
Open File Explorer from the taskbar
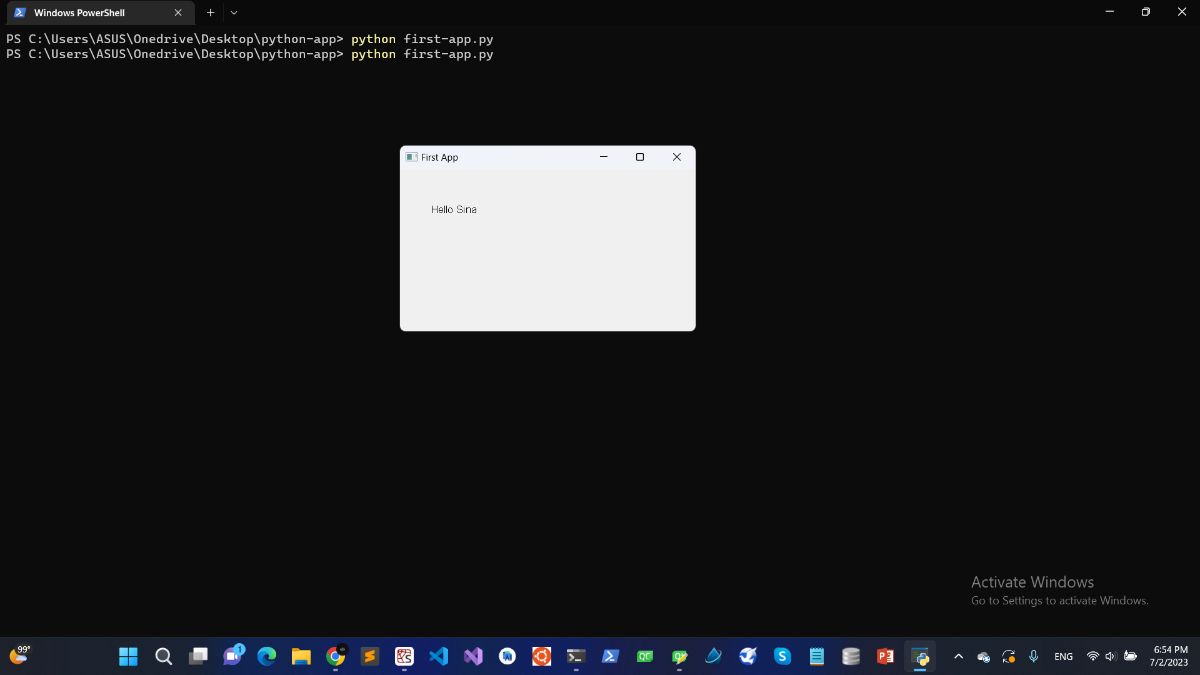point(301,656)
